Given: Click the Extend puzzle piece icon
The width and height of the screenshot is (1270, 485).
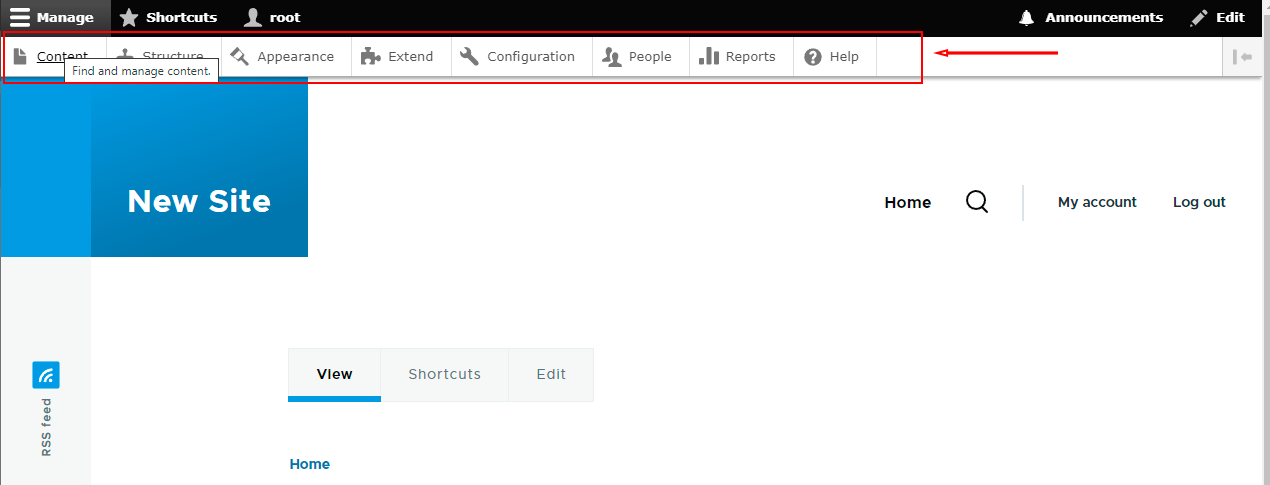Looking at the screenshot, I should [371, 57].
